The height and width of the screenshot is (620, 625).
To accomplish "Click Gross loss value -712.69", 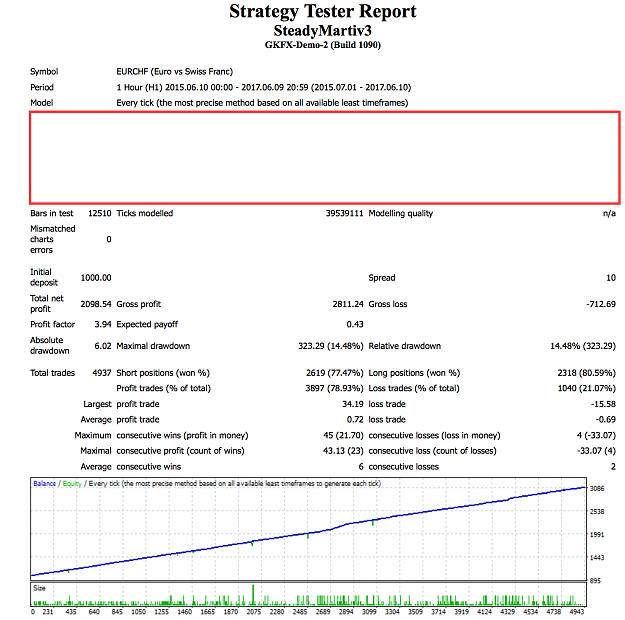I will click(x=601, y=304).
